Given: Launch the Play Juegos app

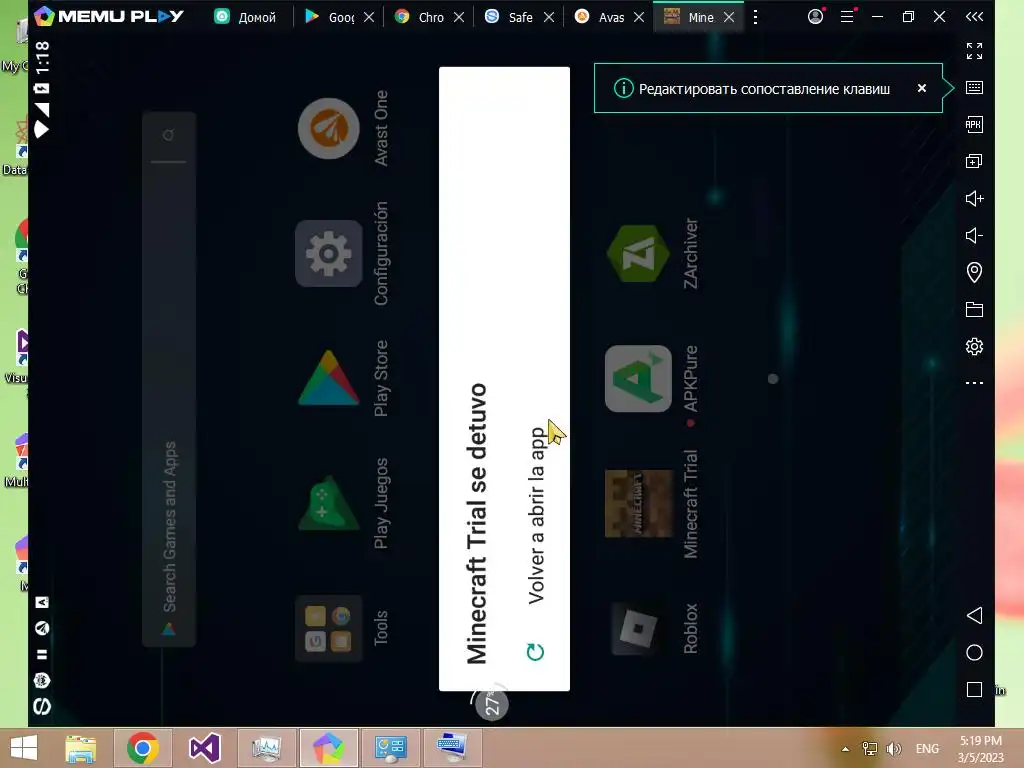Looking at the screenshot, I should coord(328,503).
